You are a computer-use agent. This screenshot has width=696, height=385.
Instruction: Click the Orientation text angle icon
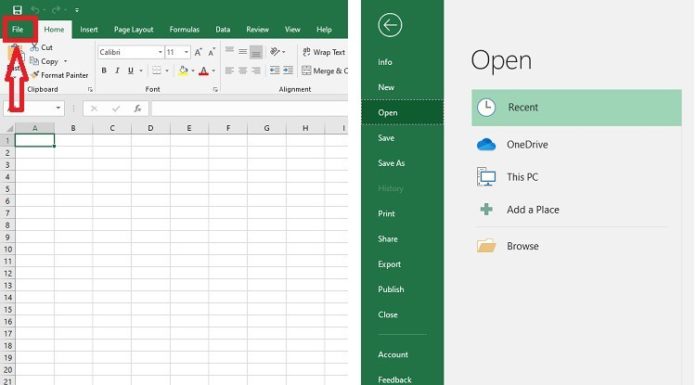point(275,52)
